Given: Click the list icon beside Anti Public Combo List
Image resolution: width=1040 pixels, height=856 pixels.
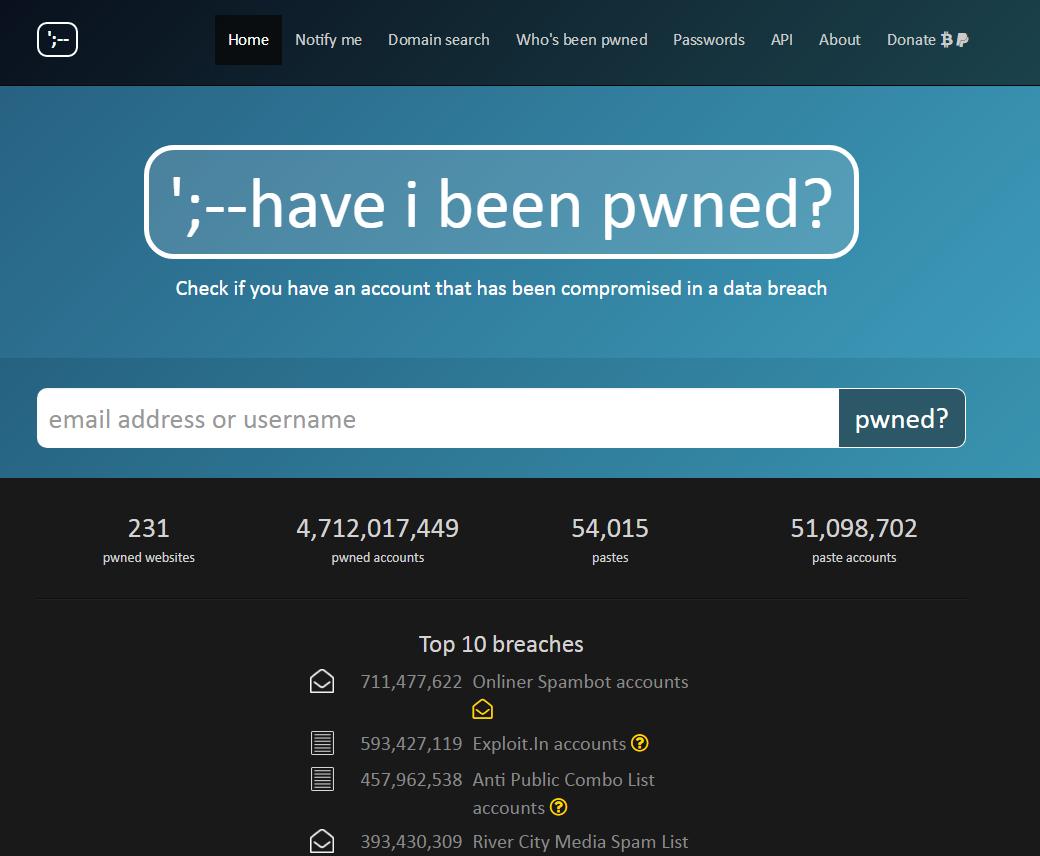Looking at the screenshot, I should (x=322, y=779).
